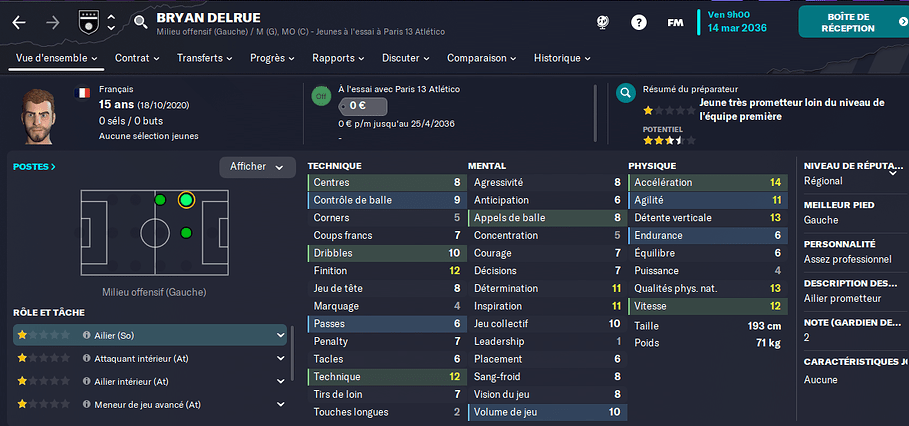
Task: Click the search magnifier icon
Action: click(141, 23)
